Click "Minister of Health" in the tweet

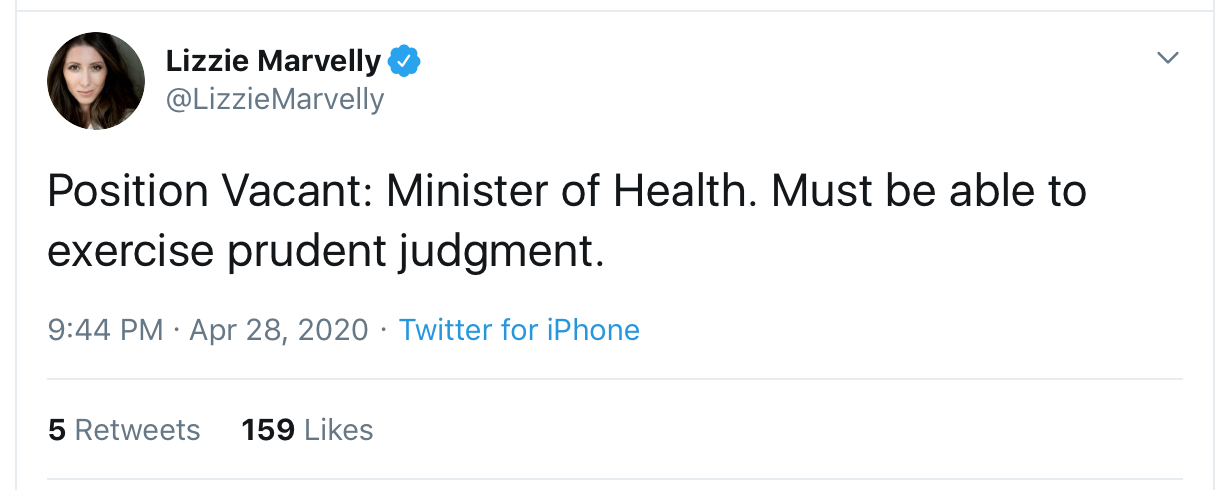click(566, 191)
